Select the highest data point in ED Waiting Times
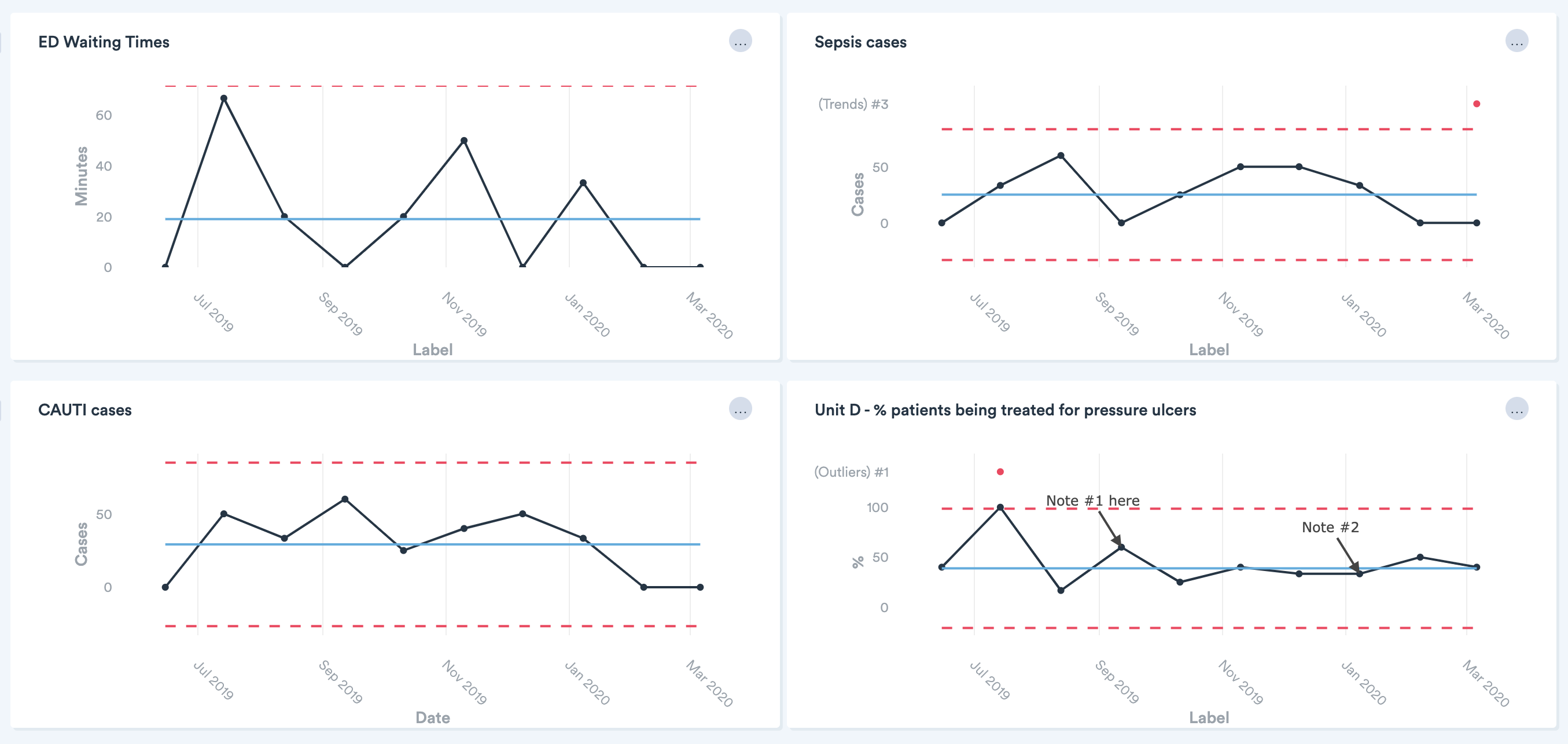The height and width of the screenshot is (744, 1568). (x=224, y=98)
